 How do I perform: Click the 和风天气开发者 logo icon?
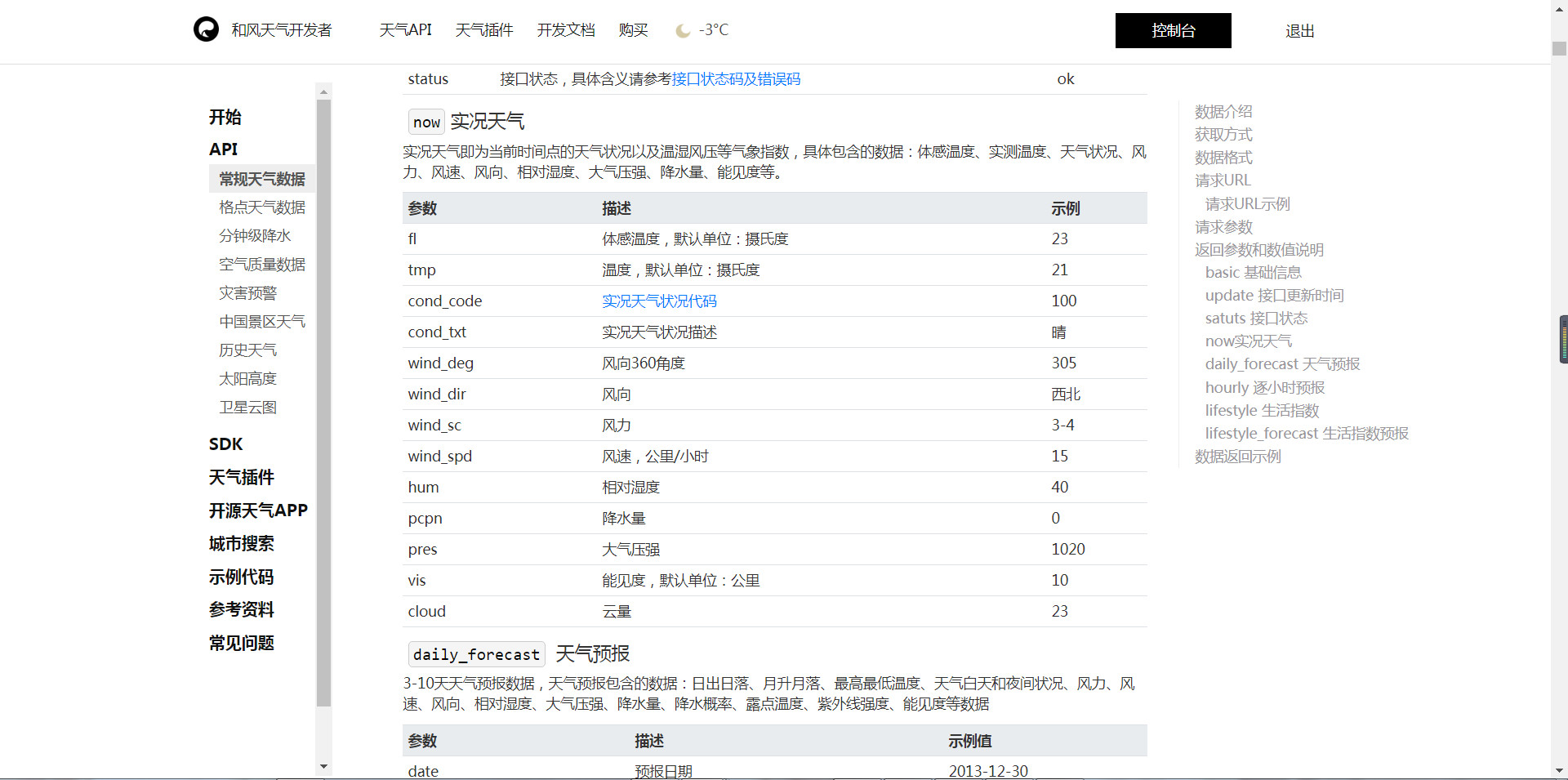206,29
